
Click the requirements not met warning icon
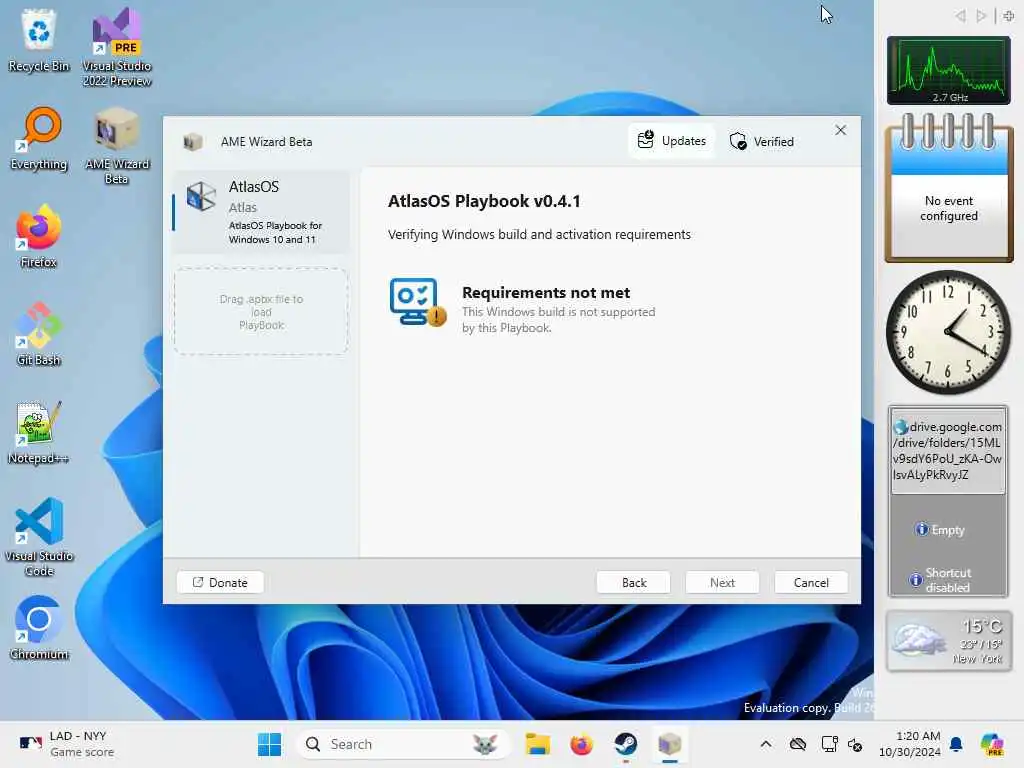418,302
